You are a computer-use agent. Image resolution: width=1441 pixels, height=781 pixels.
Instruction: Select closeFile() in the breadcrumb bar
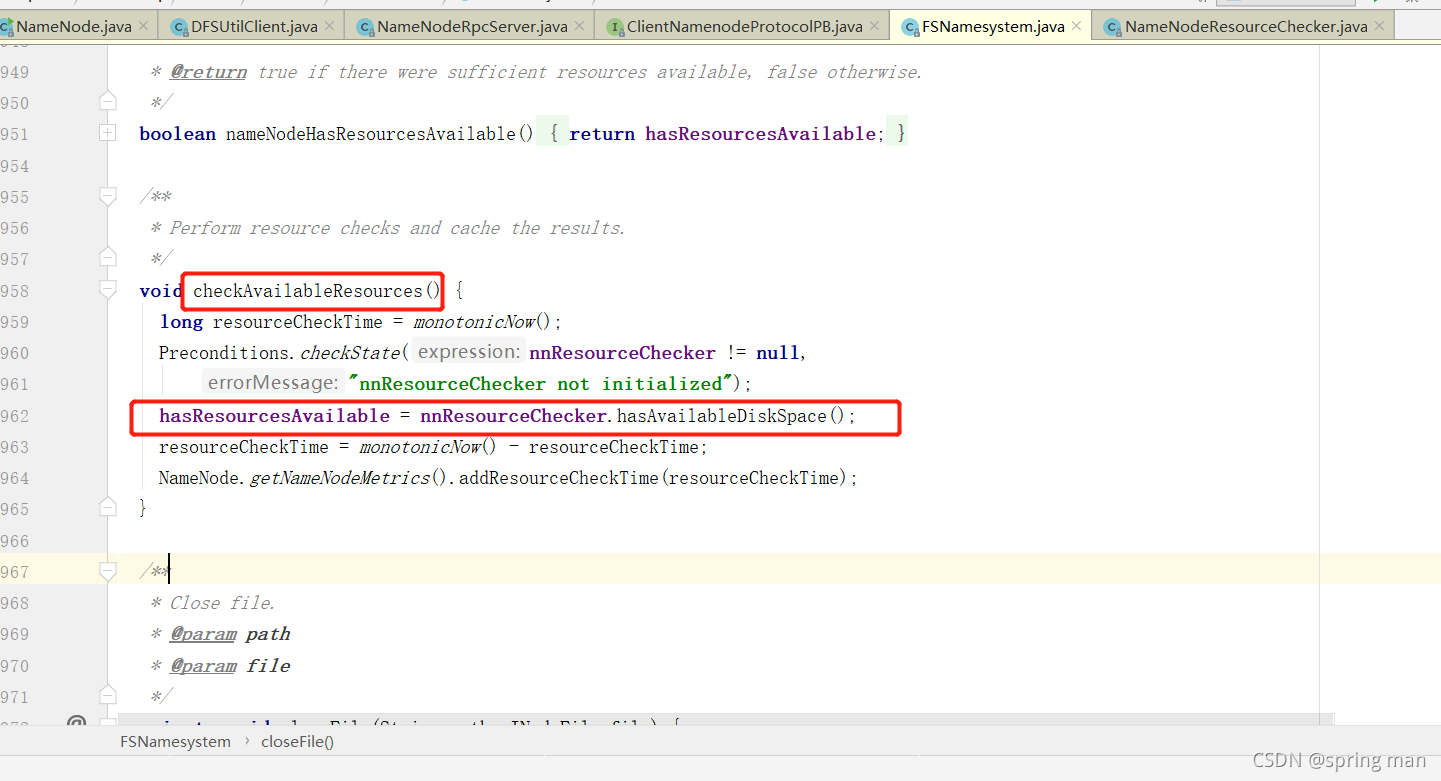(x=297, y=741)
